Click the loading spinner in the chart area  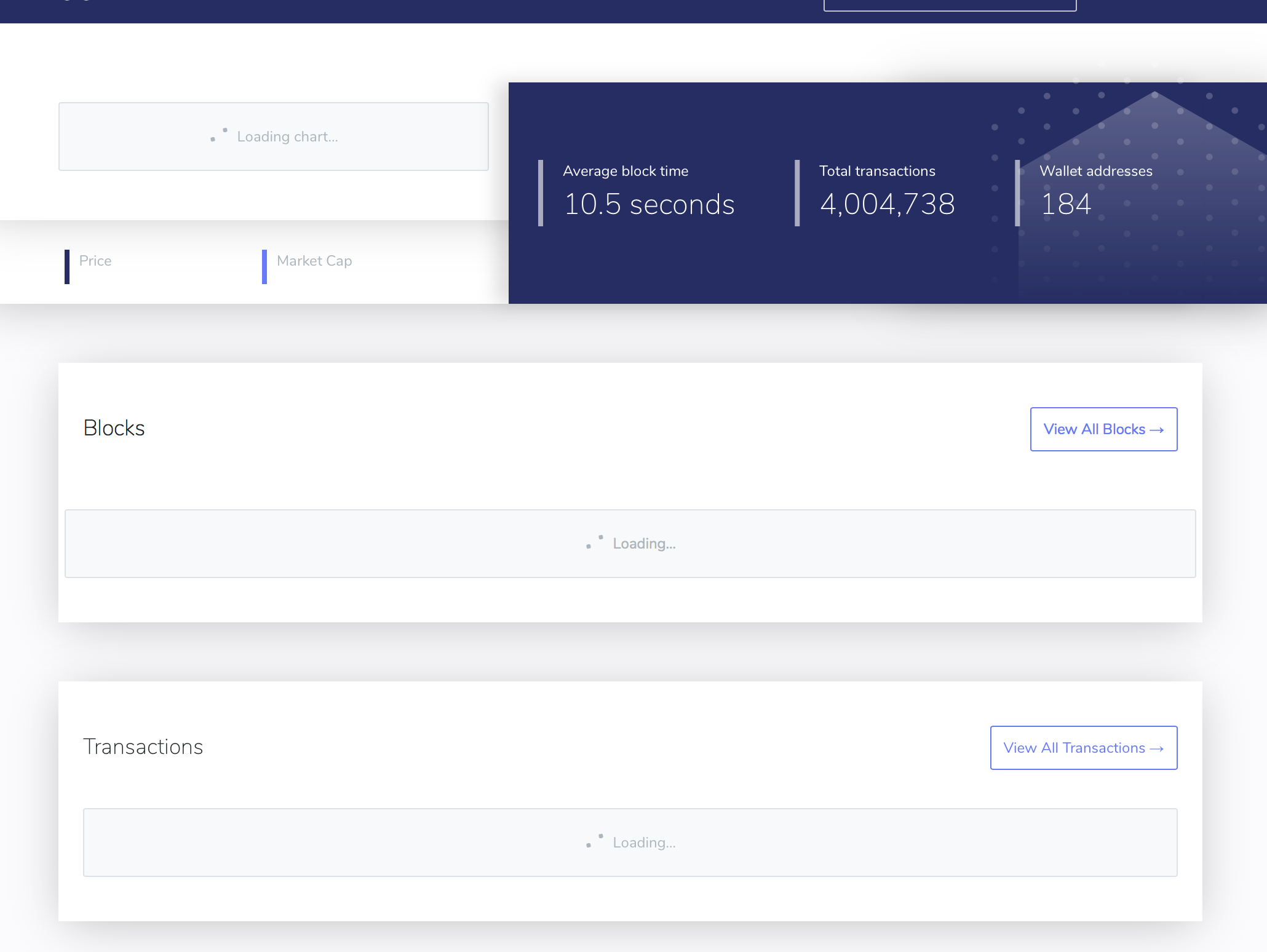[218, 135]
